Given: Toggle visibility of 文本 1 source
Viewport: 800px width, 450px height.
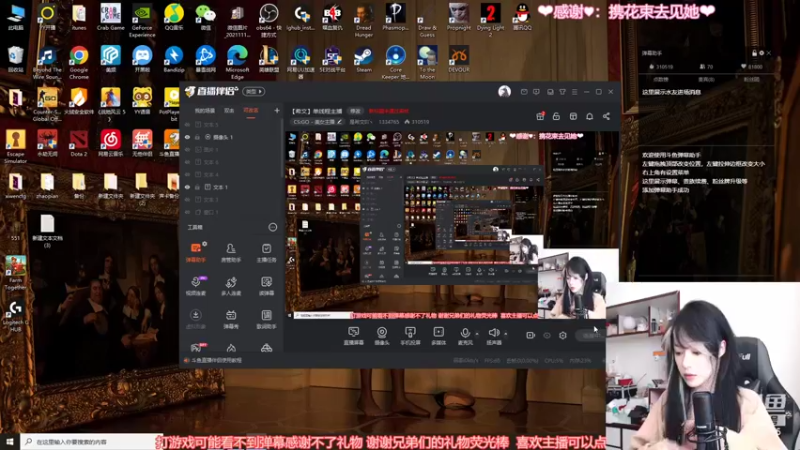Looking at the screenshot, I should pyautogui.click(x=187, y=187).
